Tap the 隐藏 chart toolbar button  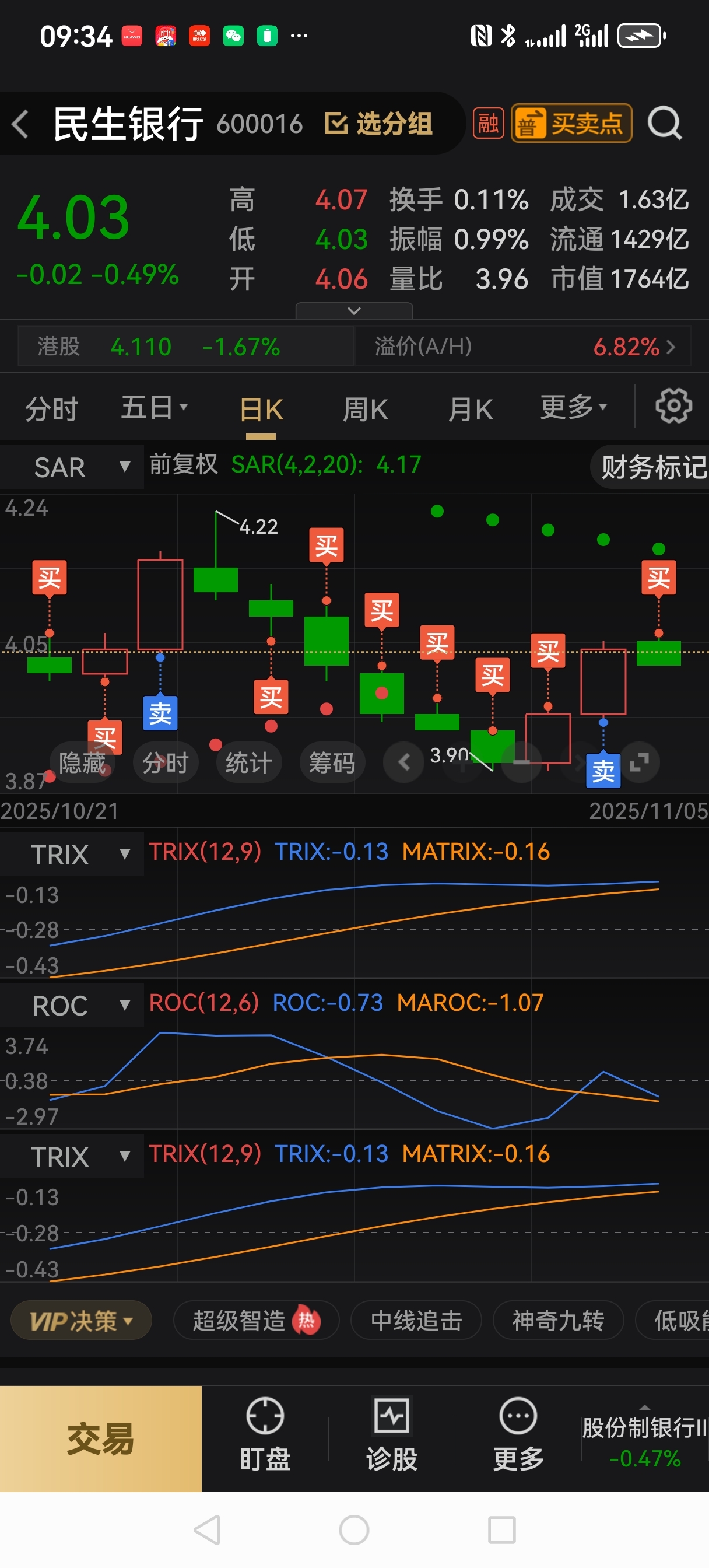[x=82, y=762]
